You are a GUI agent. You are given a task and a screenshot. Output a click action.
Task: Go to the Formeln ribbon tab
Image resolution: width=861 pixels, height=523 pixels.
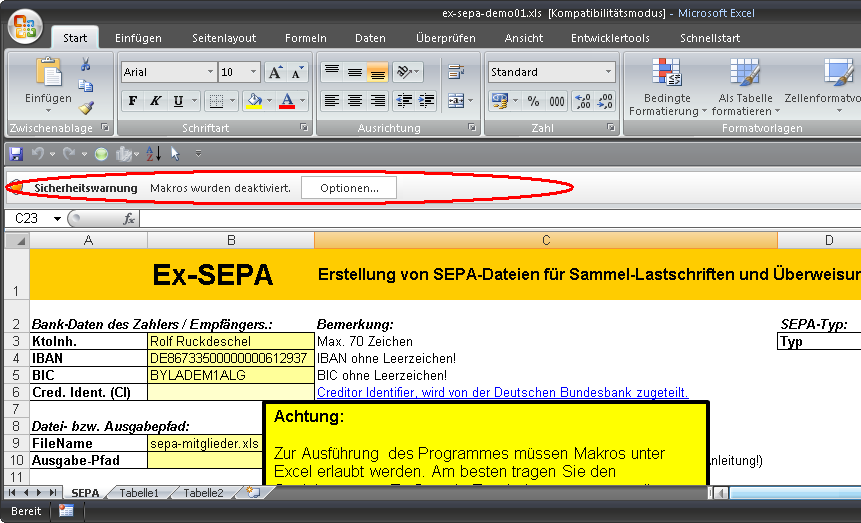[x=305, y=38]
